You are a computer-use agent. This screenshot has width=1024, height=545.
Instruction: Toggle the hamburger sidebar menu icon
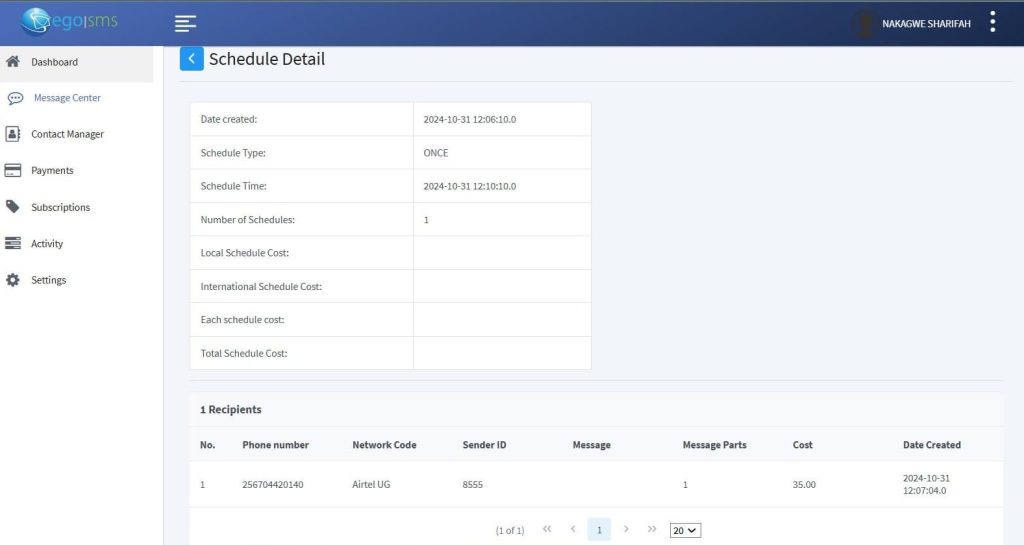185,23
